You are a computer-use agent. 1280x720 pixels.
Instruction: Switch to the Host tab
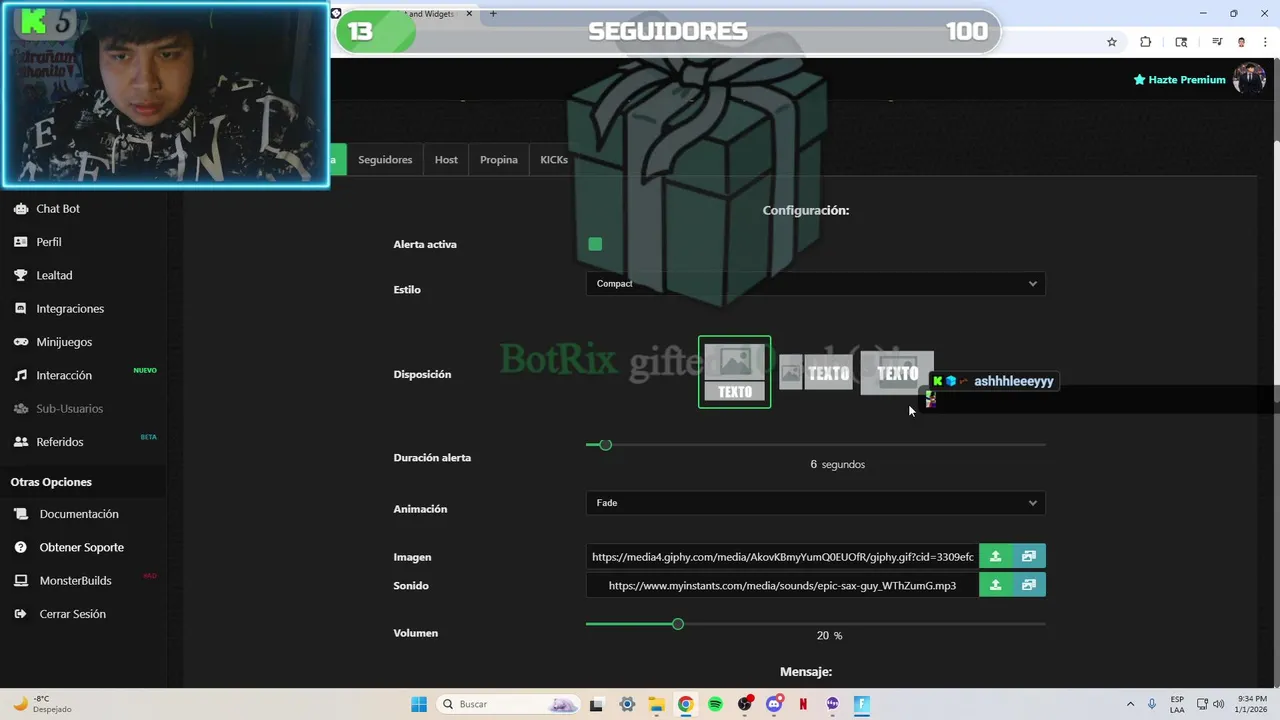point(446,160)
